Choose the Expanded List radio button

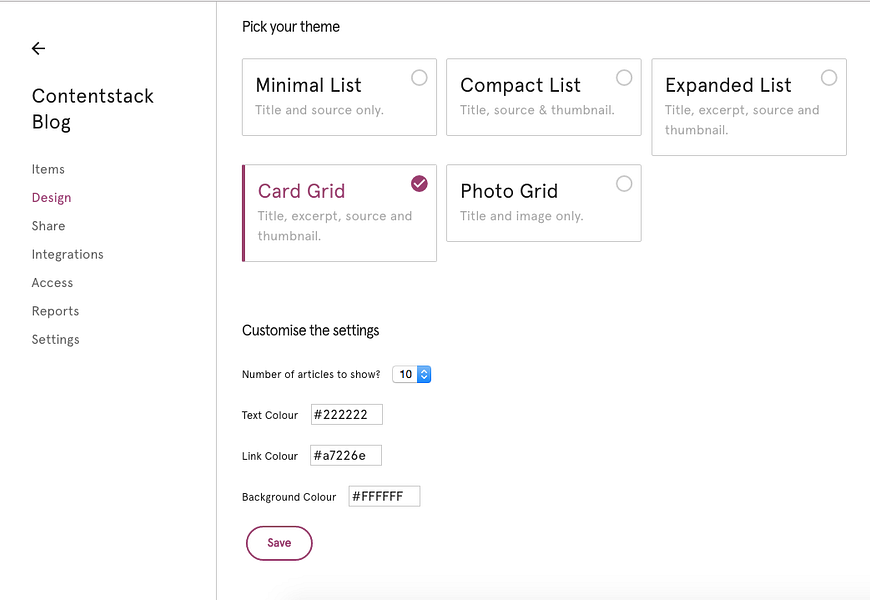coord(828,78)
